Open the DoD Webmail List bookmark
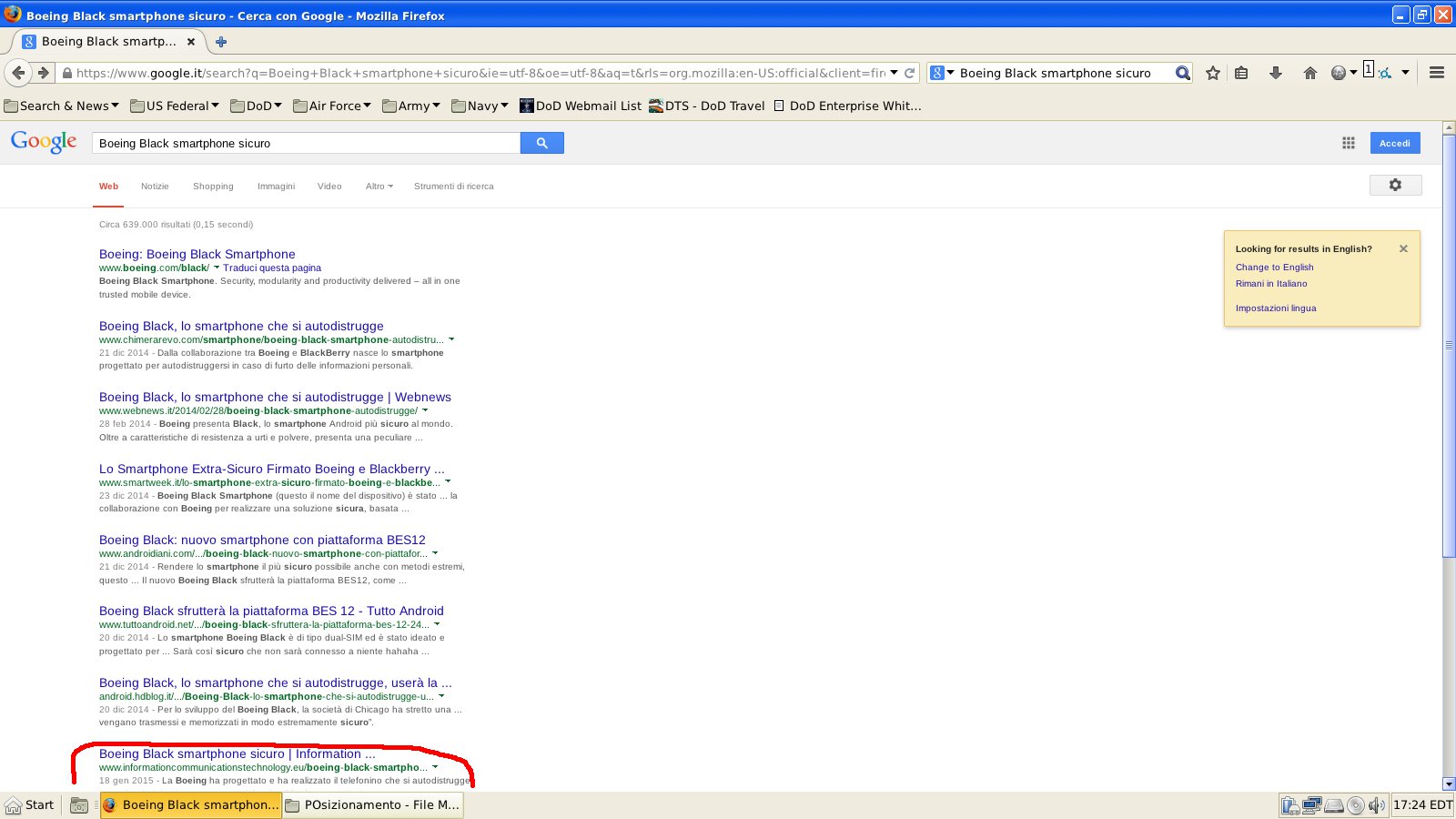The height and width of the screenshot is (819, 1456). tap(581, 106)
